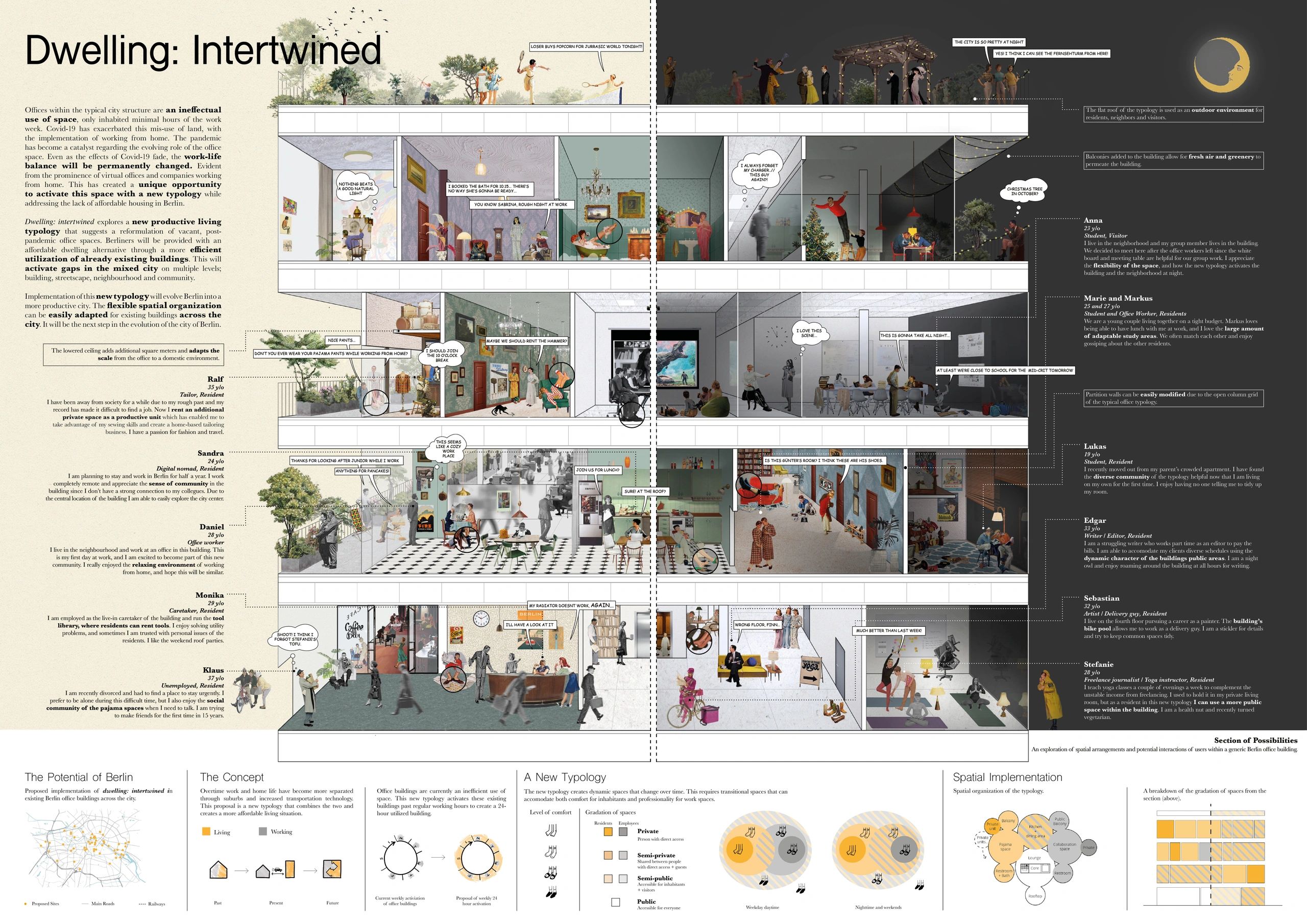Image resolution: width=1307 pixels, height=924 pixels.
Task: Click the top socks icon under Level of comfort
Action: click(550, 831)
